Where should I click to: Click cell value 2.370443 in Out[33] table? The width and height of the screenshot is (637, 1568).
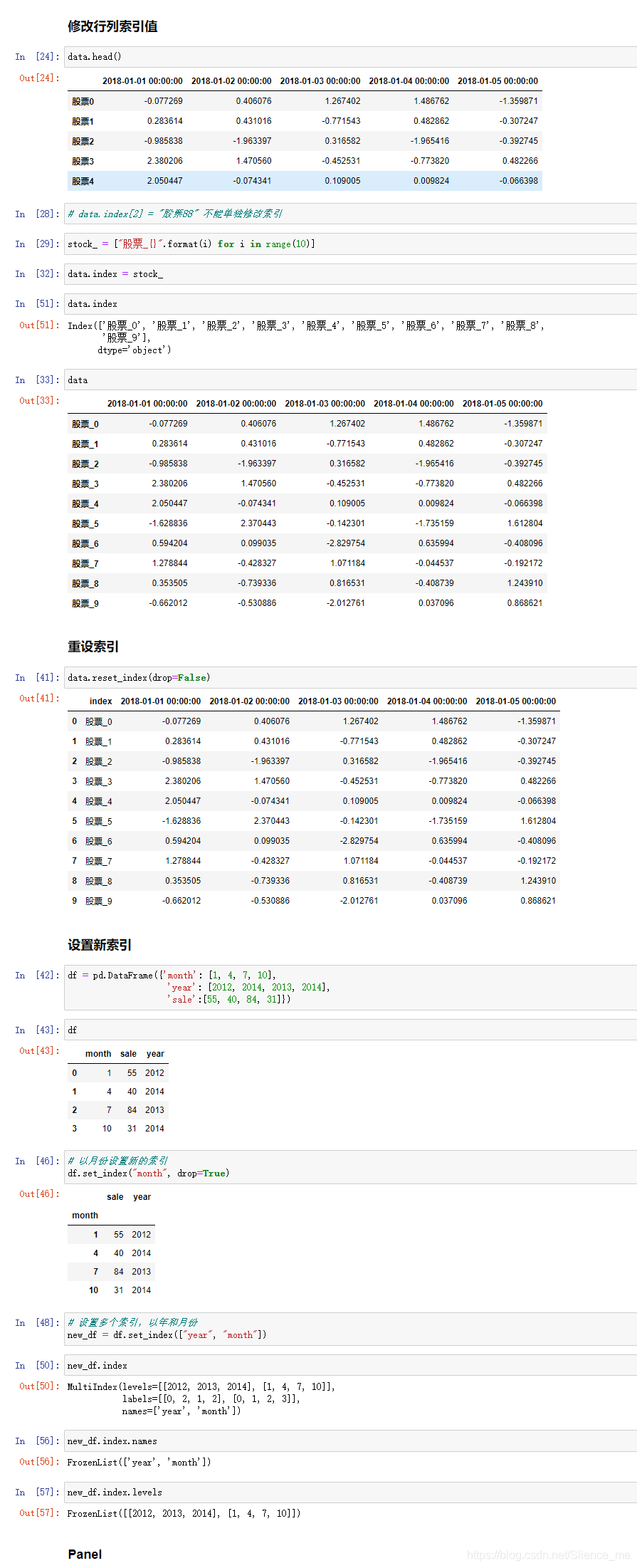pos(258,523)
